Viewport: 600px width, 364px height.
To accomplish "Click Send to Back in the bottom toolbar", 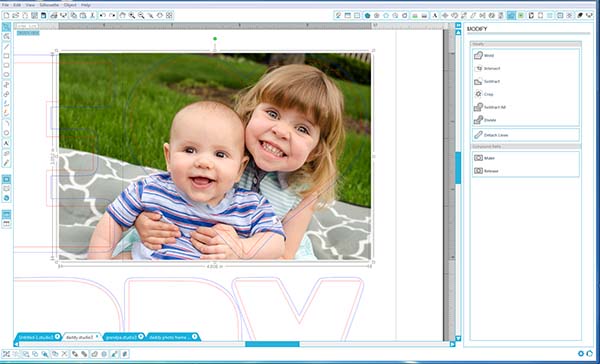I will 84,354.
